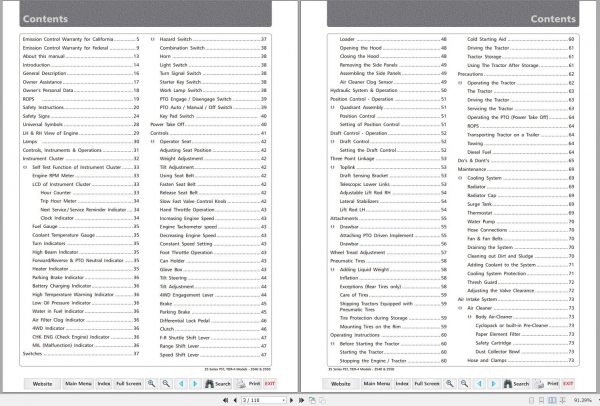Open the Website button on left page
Image resolution: width=600 pixels, height=406 pixels.
42,383
